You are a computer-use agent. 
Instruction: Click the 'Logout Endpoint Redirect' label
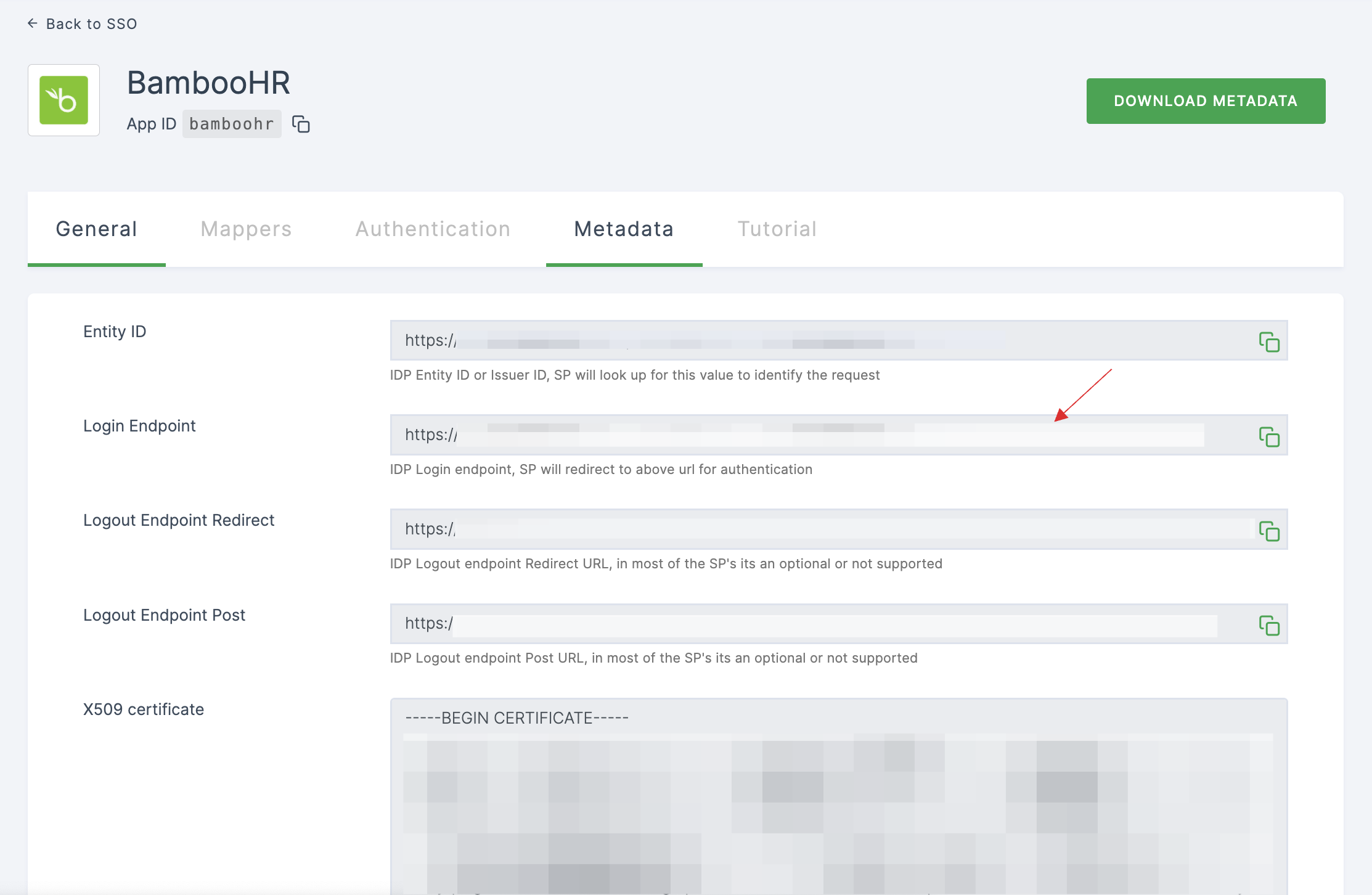[x=179, y=520]
